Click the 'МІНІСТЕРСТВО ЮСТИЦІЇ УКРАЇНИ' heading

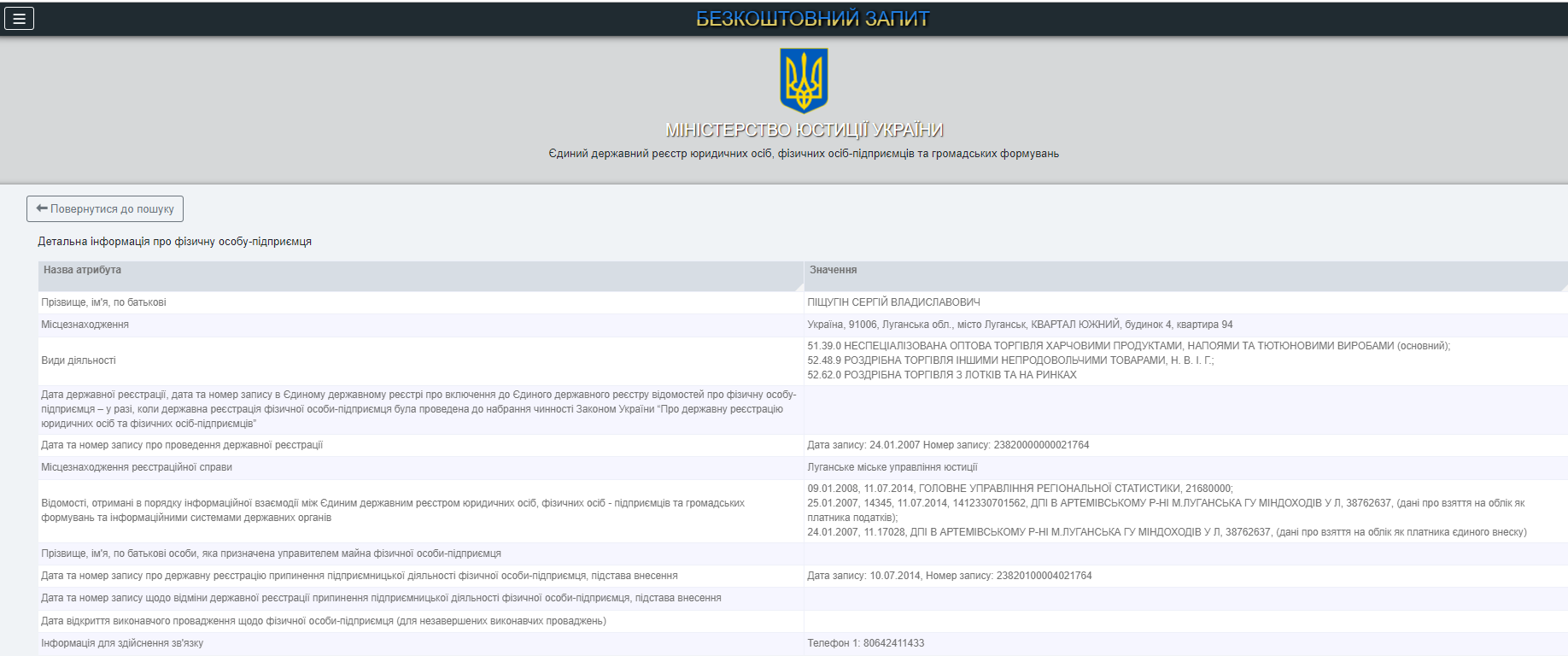click(804, 130)
